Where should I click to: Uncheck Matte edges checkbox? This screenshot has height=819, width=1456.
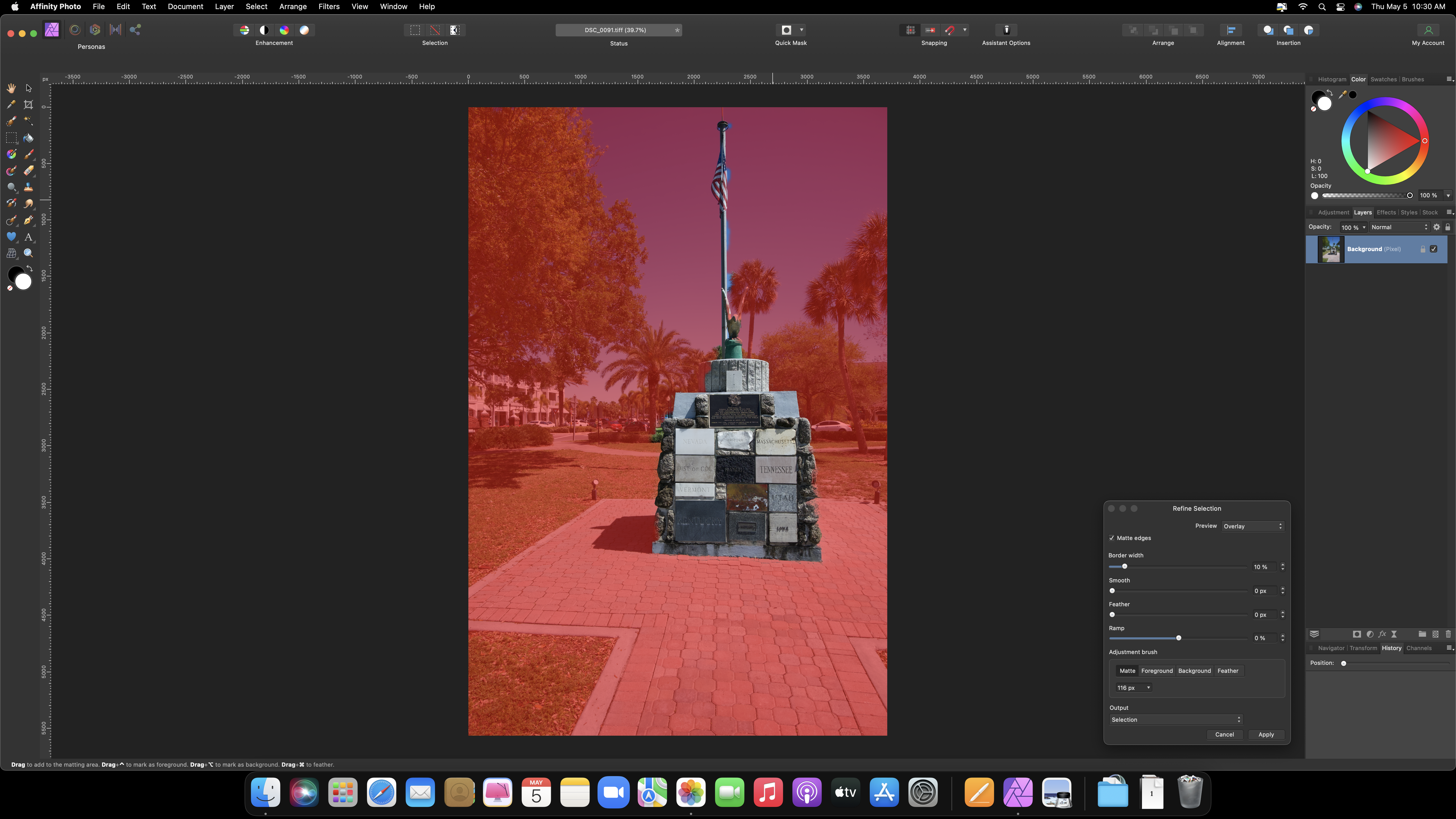coord(1112,538)
